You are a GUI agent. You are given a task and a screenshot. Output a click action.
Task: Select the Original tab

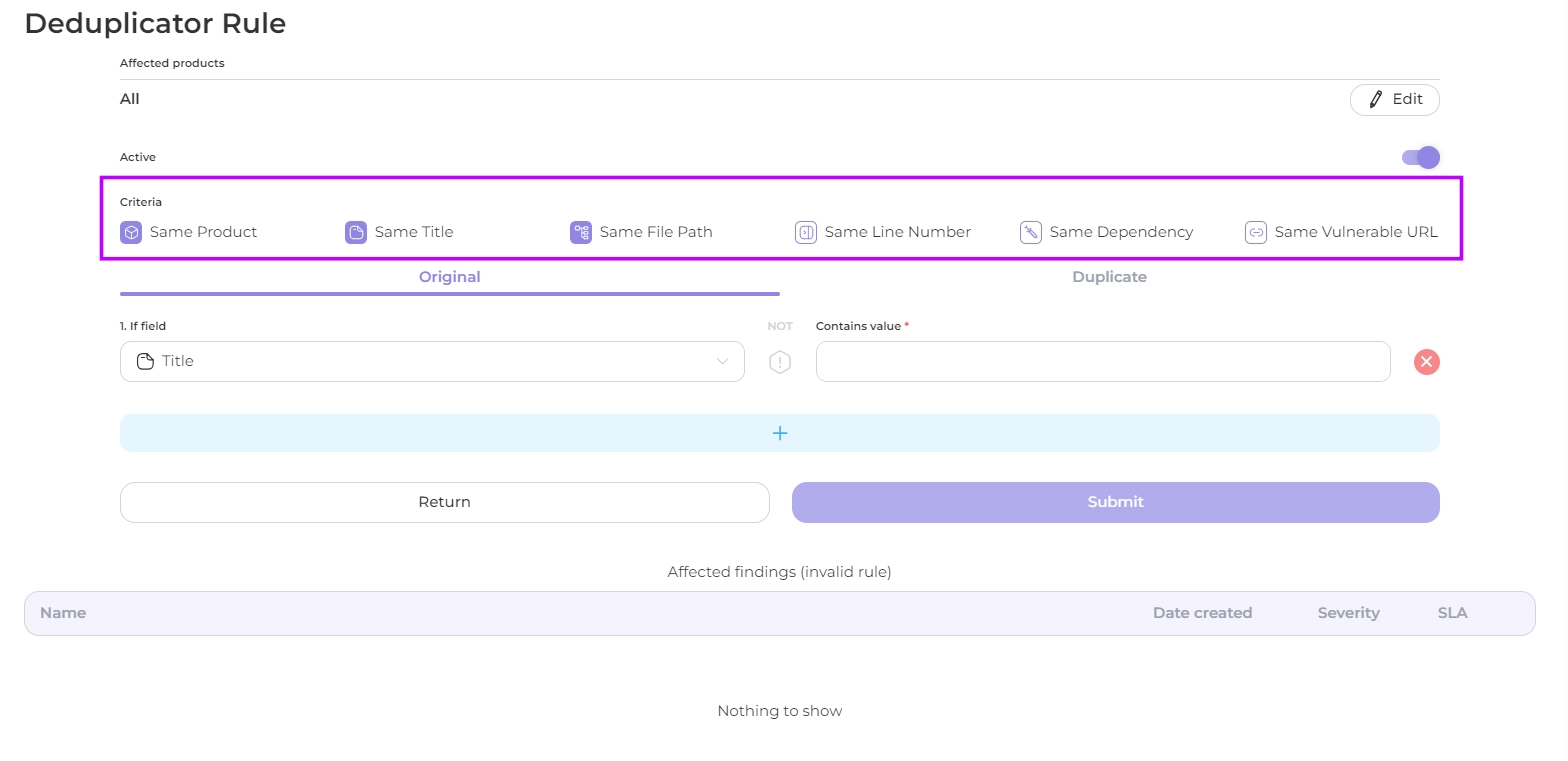(449, 277)
